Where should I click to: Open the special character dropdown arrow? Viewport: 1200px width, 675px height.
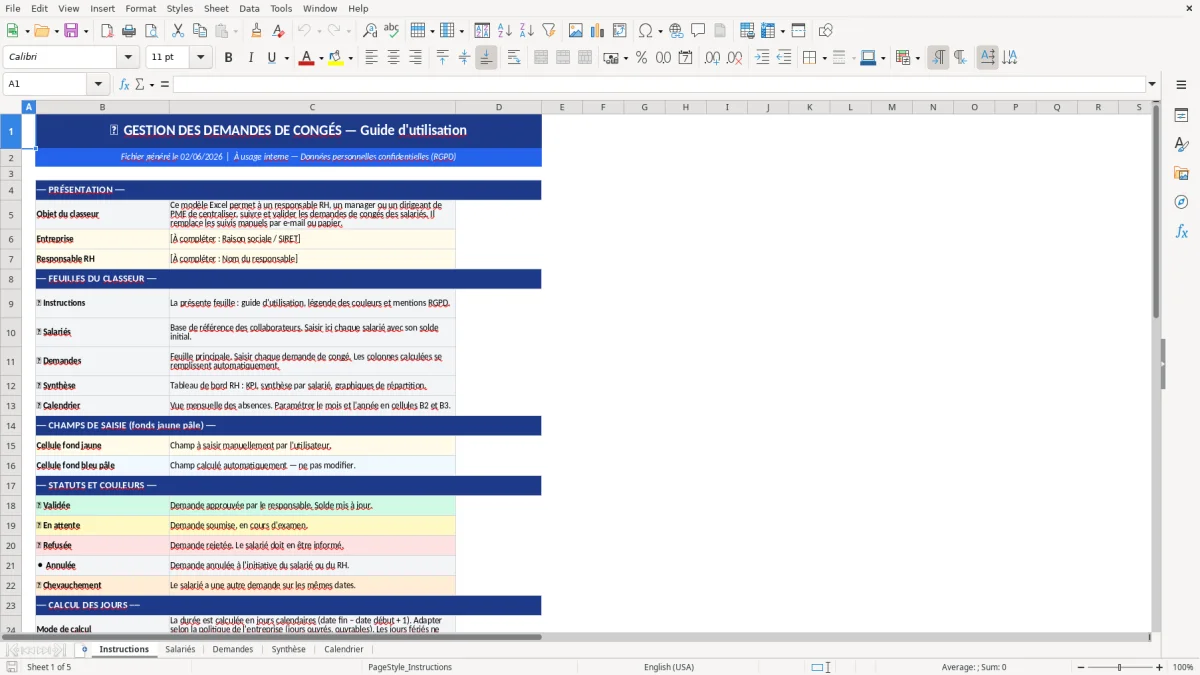pos(661,31)
